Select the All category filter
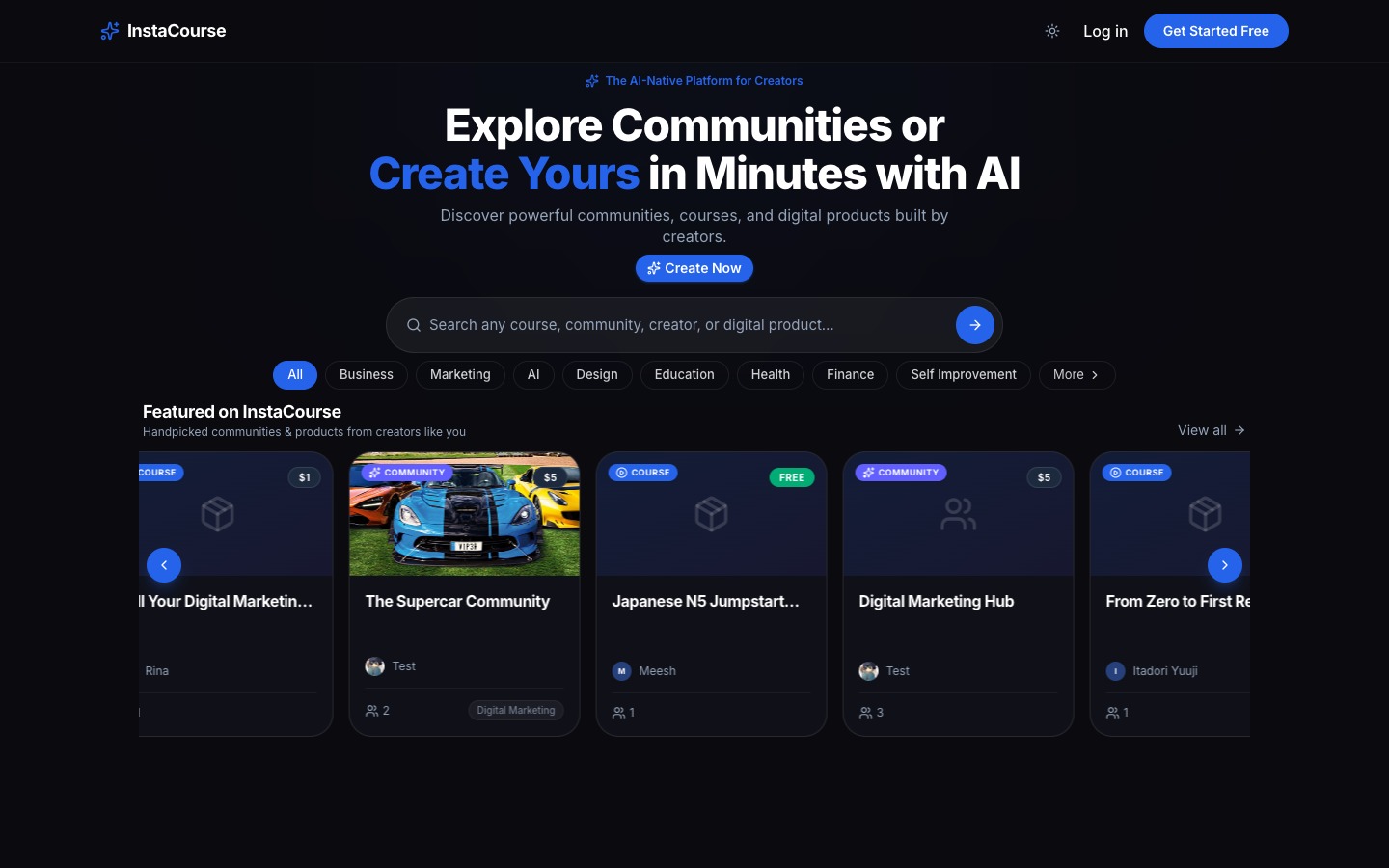The height and width of the screenshot is (868, 1389). [x=295, y=374]
